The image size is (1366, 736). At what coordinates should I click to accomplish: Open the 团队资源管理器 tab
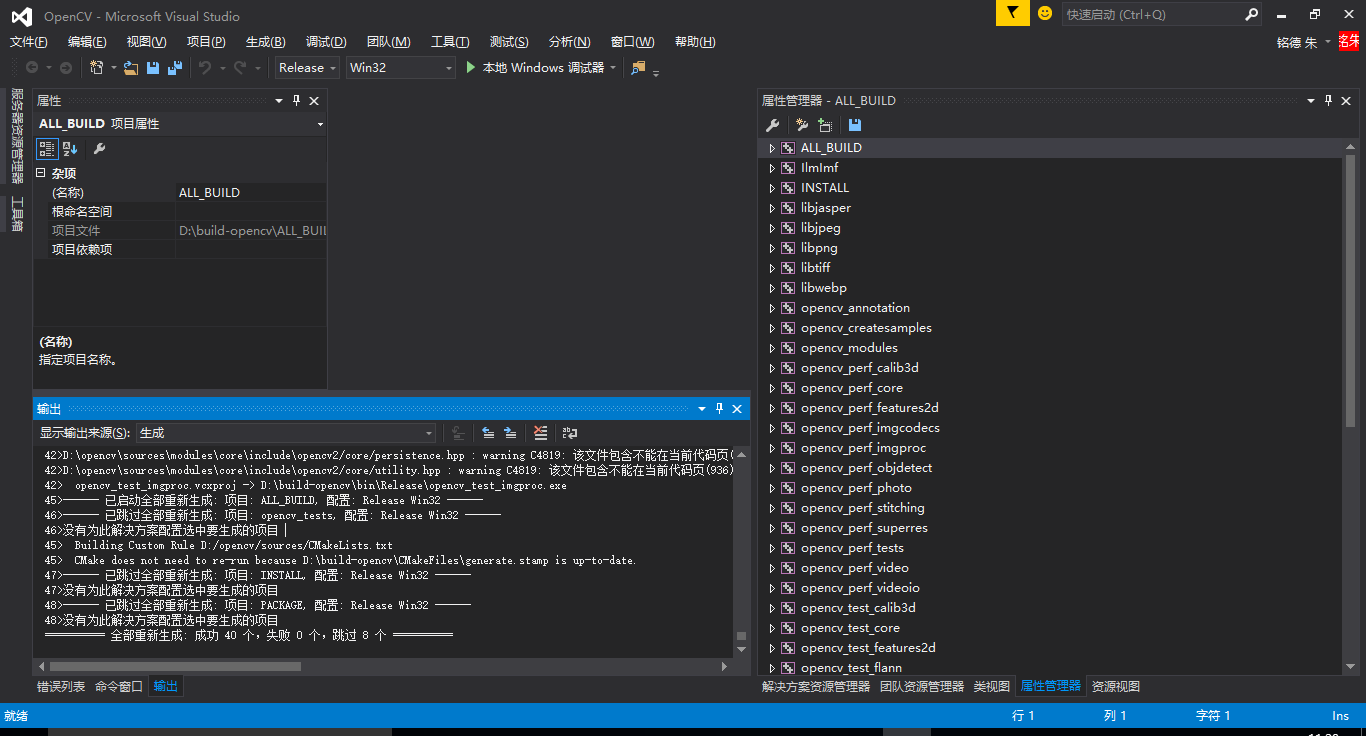(922, 687)
